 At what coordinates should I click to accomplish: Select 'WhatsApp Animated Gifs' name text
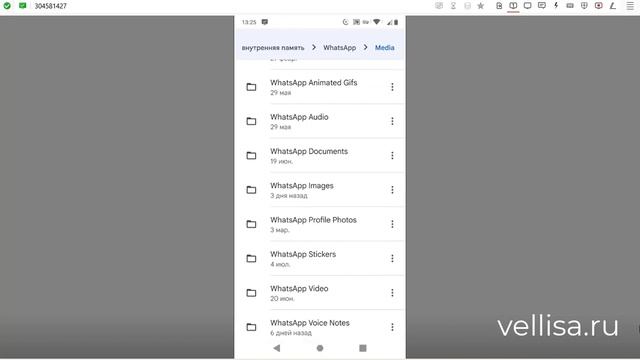[313, 82]
